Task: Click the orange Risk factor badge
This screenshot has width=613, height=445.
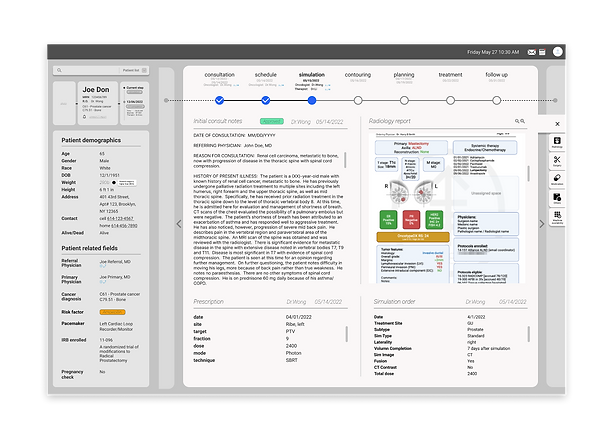Action: pos(113,312)
